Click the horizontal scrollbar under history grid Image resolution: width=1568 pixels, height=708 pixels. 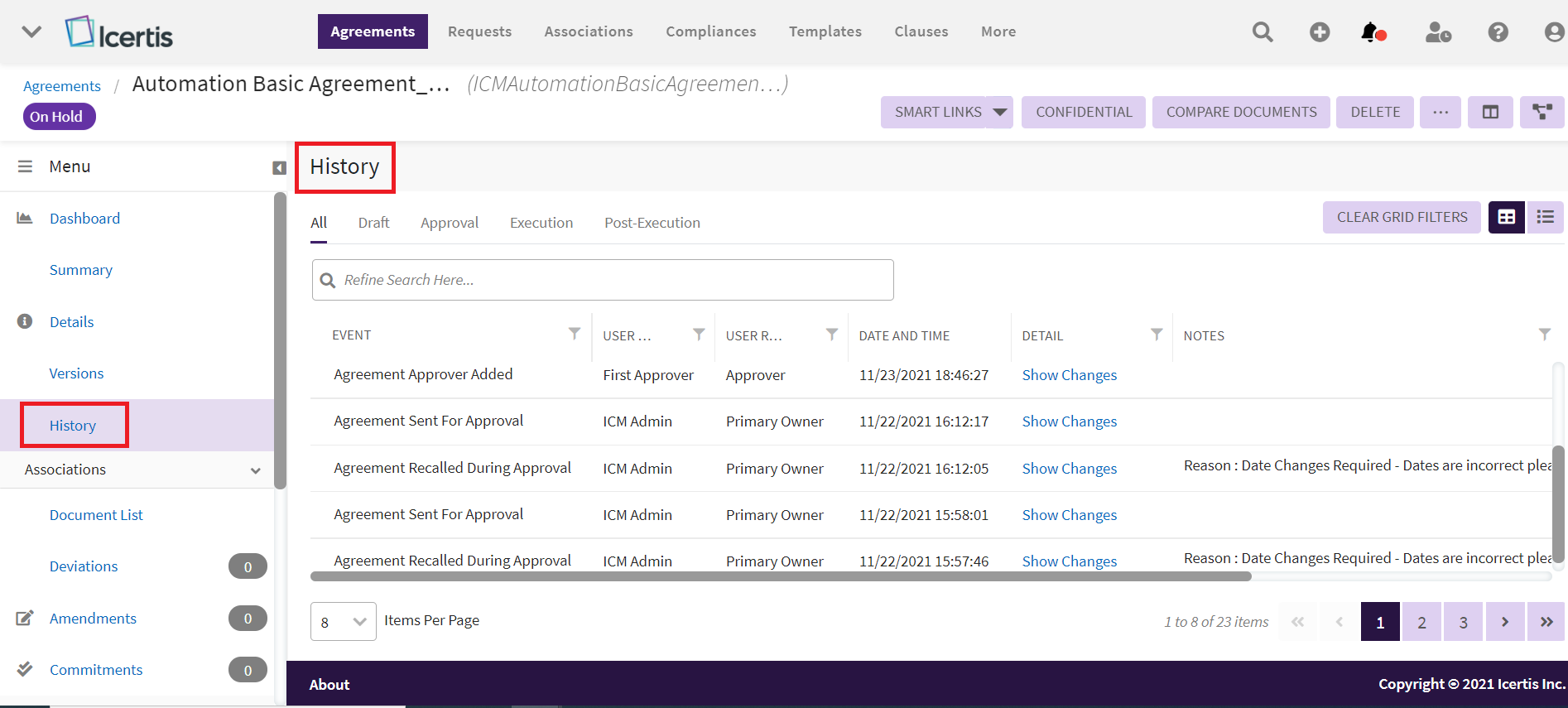click(x=780, y=576)
